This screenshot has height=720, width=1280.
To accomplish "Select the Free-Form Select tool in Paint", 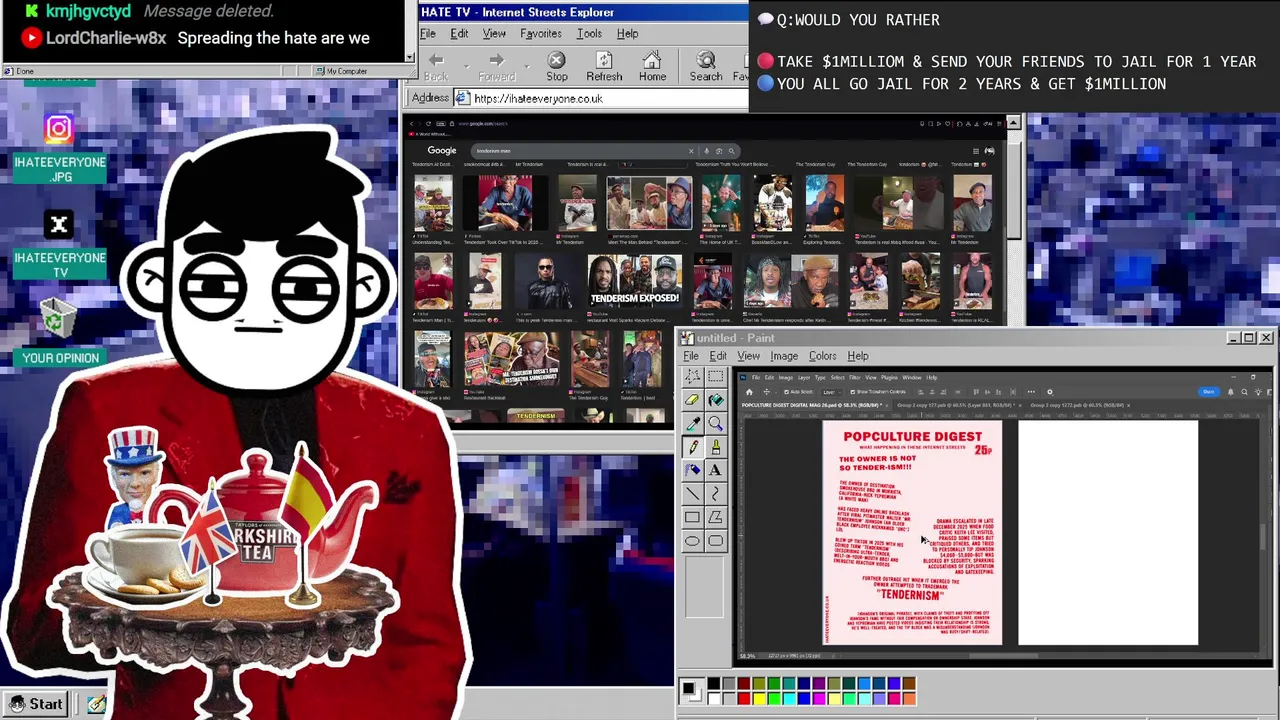I will pos(692,376).
